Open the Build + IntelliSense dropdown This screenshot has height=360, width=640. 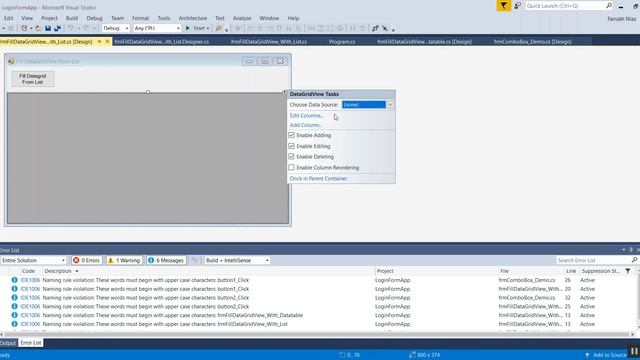(x=267, y=260)
